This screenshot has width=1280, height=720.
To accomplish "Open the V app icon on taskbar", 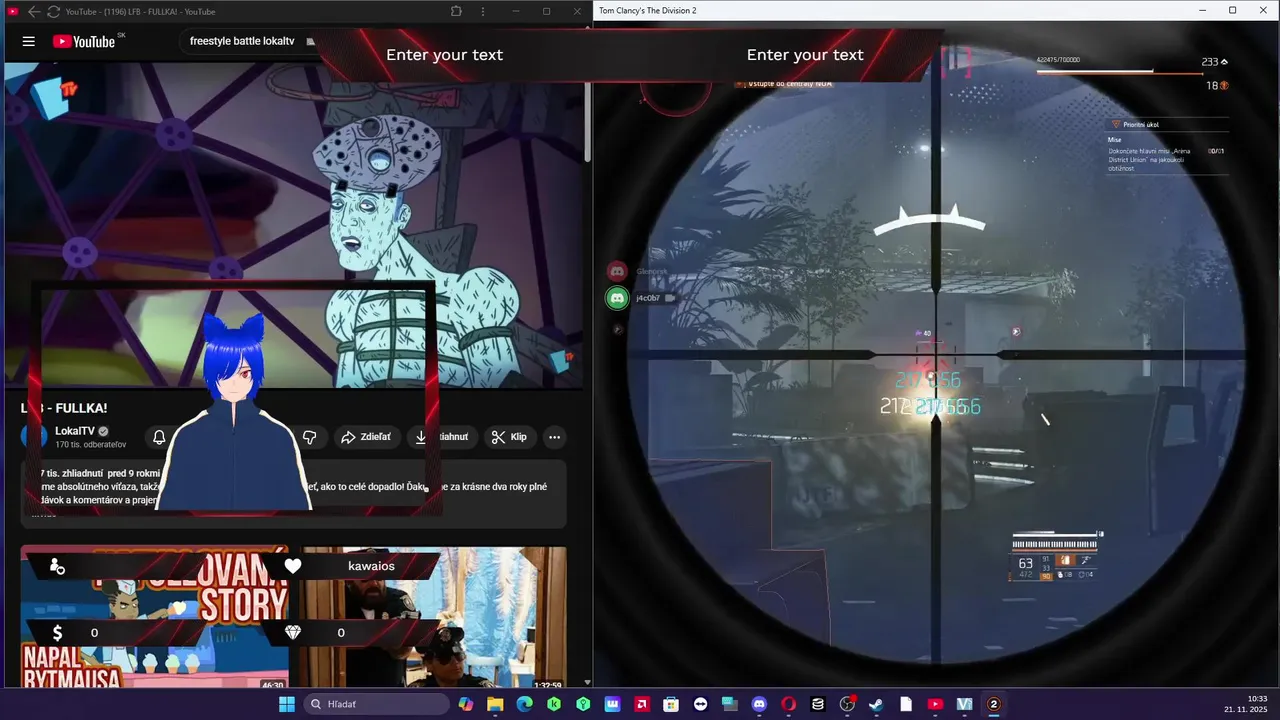I will [964, 704].
